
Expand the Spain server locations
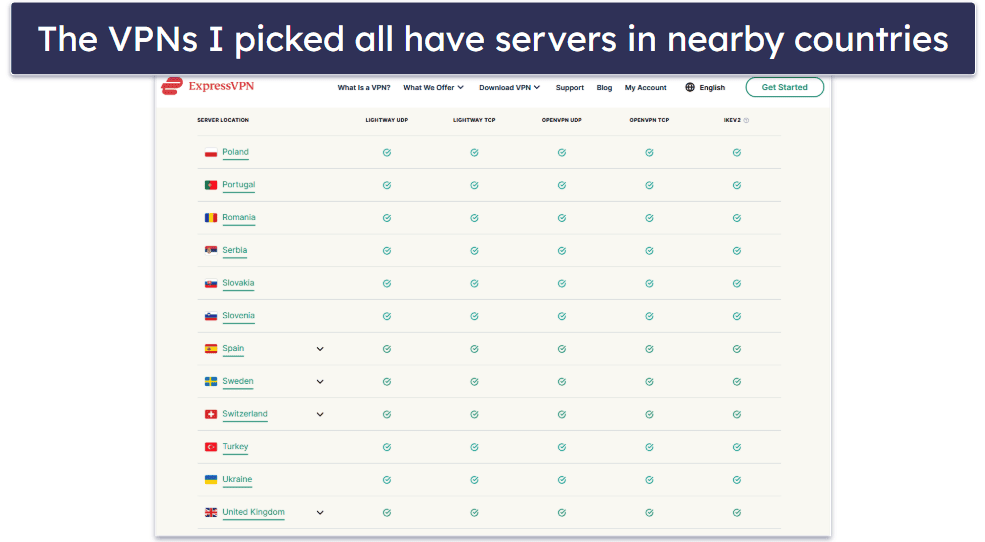(320, 349)
